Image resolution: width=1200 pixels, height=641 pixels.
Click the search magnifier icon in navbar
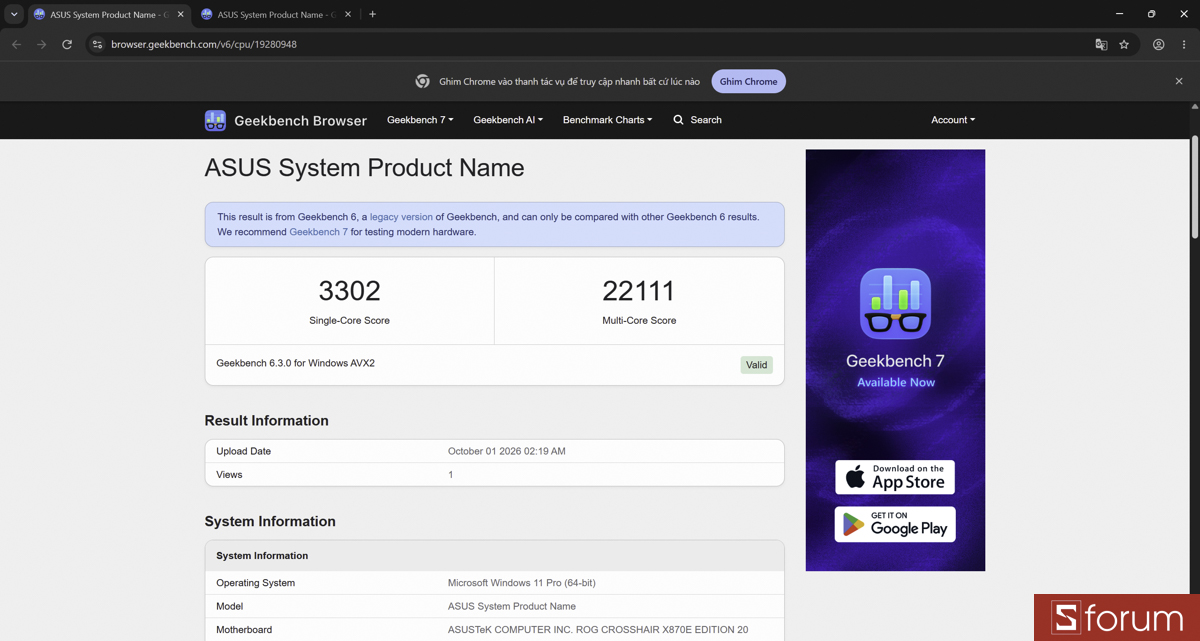[678, 120]
